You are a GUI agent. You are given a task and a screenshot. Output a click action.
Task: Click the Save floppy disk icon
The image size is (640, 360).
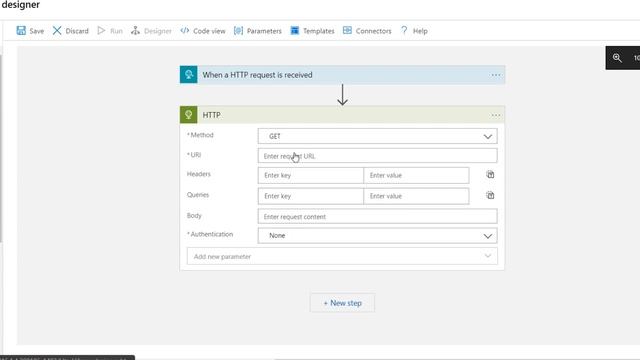21,31
